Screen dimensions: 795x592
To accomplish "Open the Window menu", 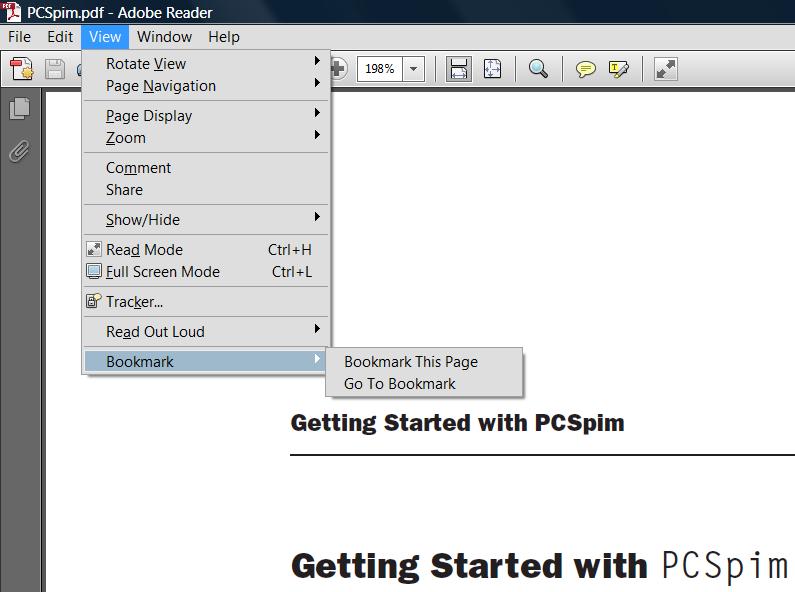I will (x=164, y=37).
